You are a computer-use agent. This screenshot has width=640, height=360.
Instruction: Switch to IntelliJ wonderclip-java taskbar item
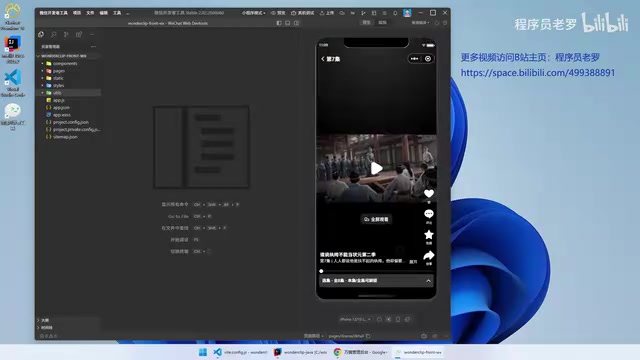click(x=300, y=352)
